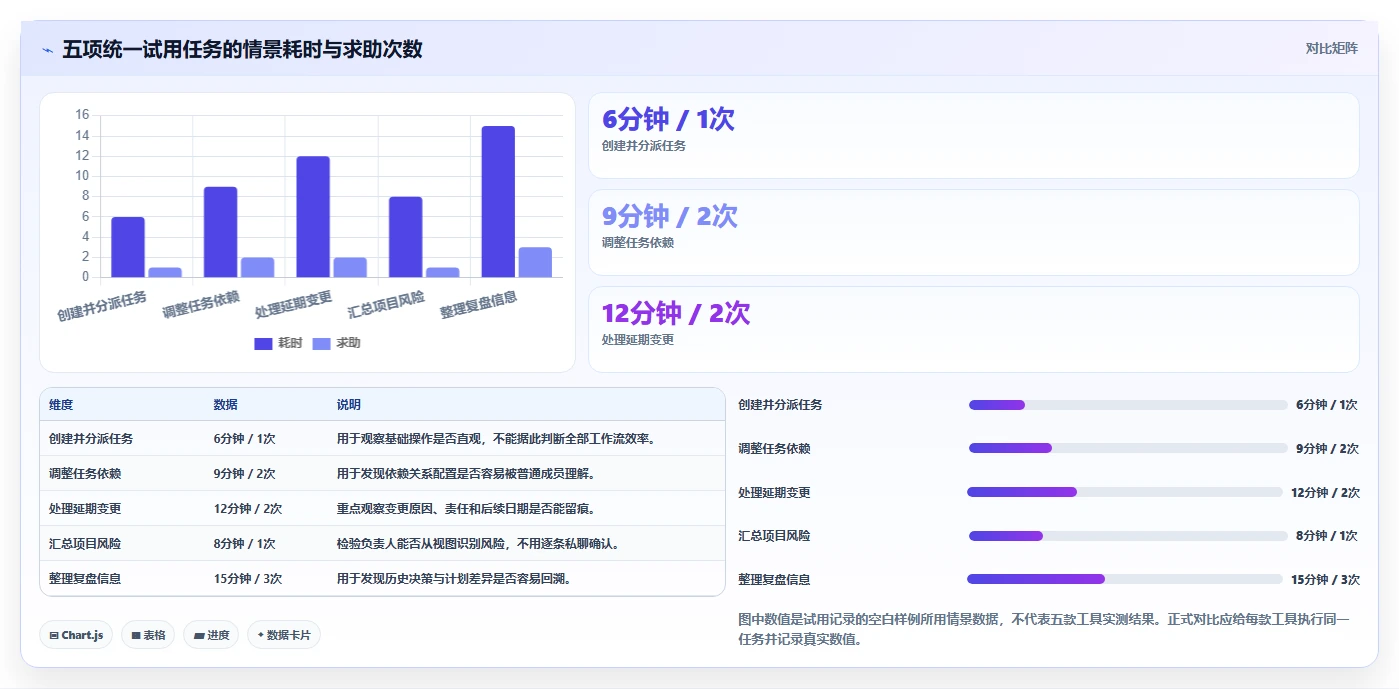Click the 6分钟 / 1次 value beside progress bar
The image size is (1399, 689).
1327,405
